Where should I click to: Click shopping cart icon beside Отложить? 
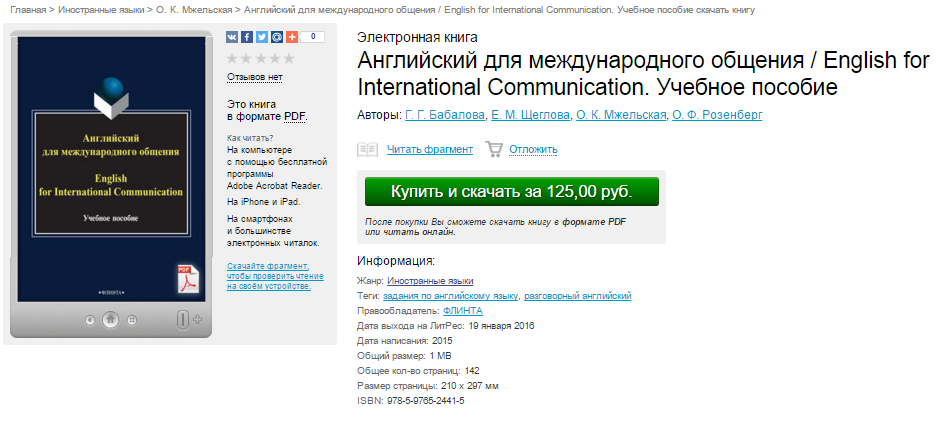(494, 149)
